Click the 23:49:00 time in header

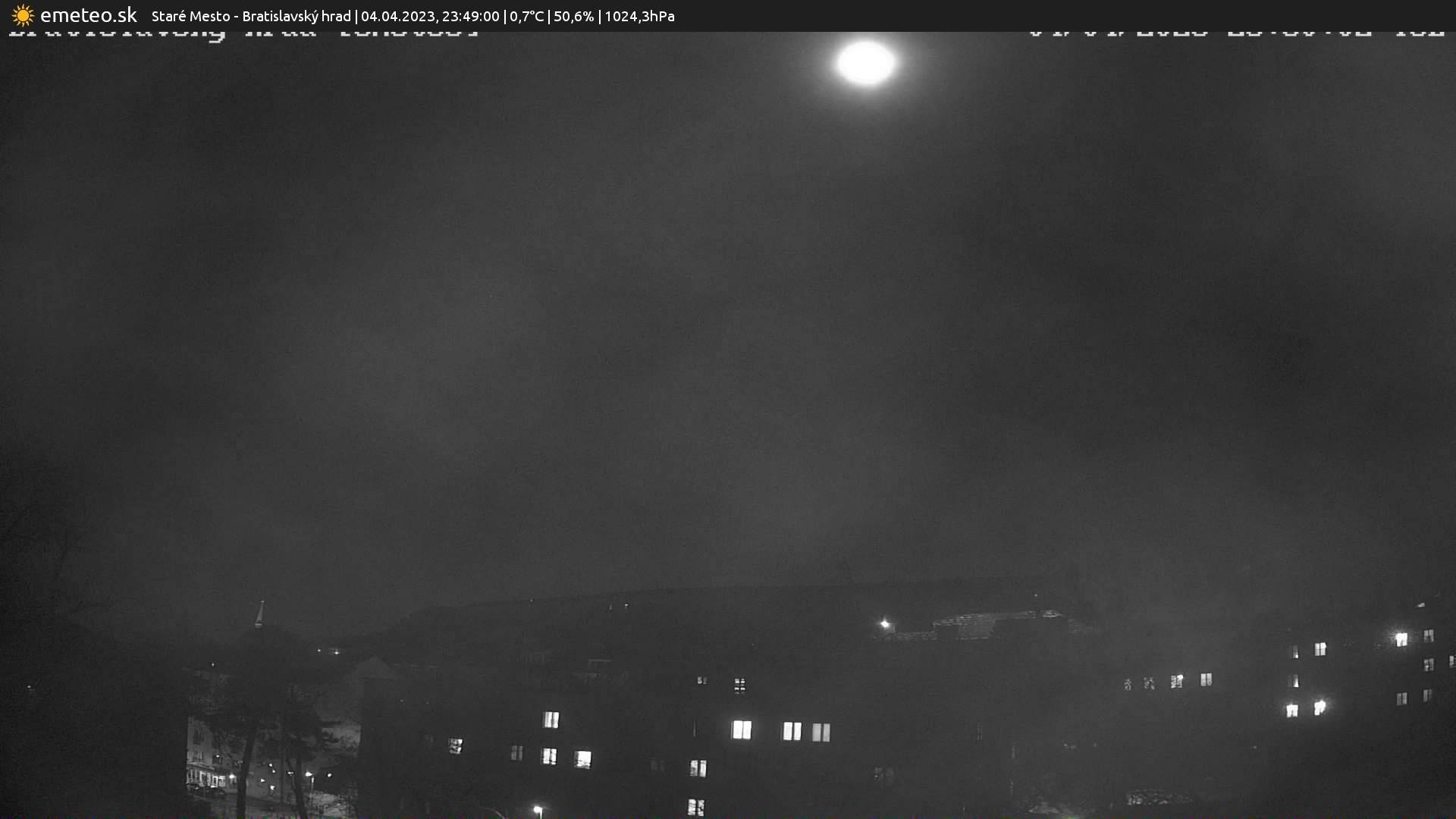[x=470, y=16]
